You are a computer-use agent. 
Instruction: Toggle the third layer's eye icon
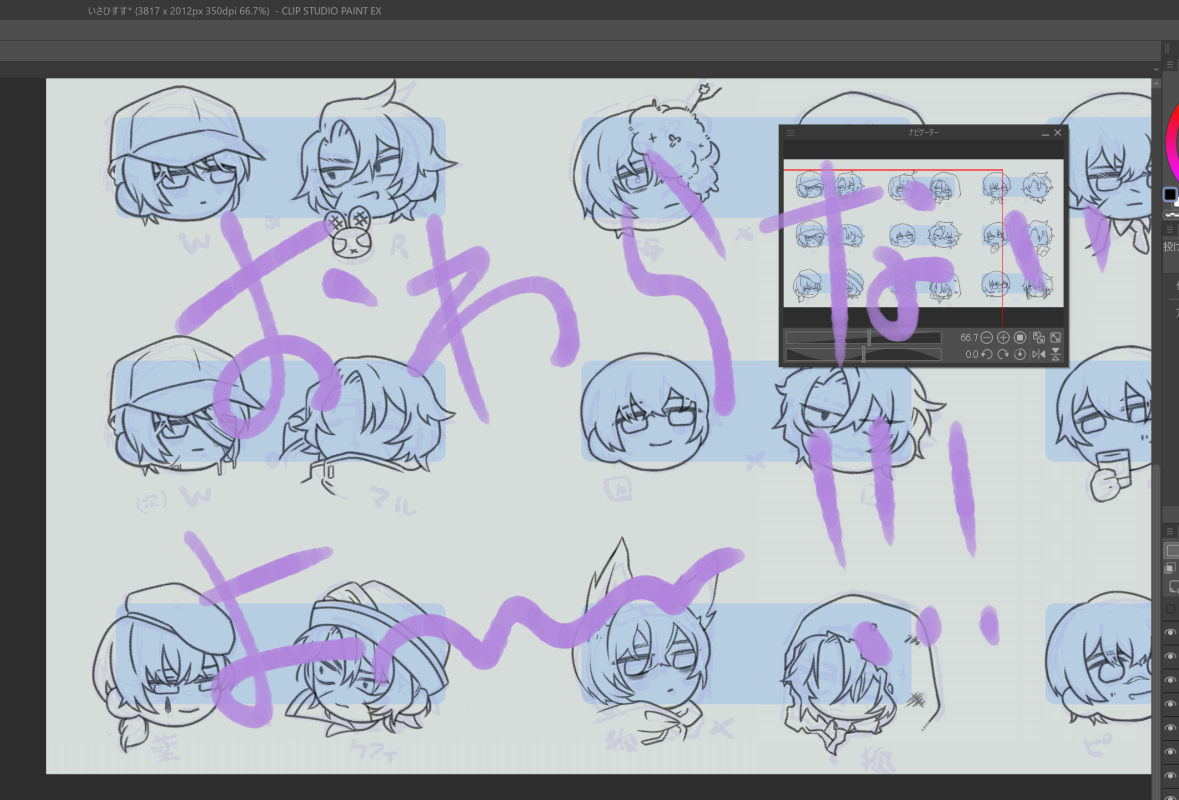[1171, 681]
